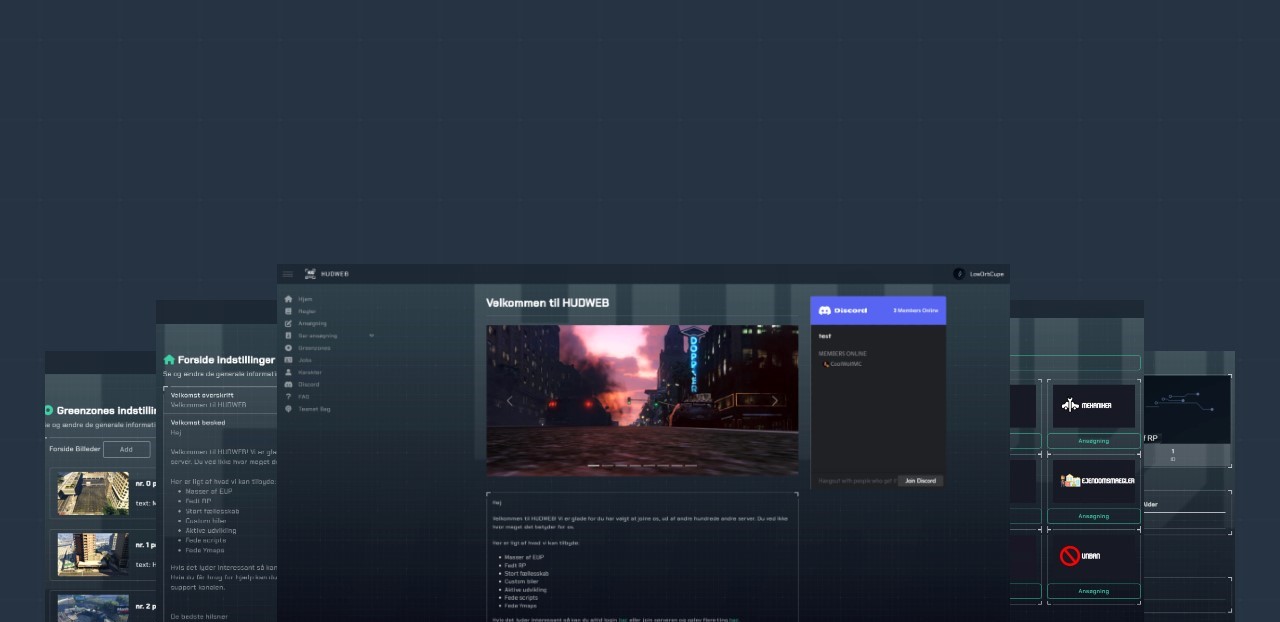The width and height of the screenshot is (1280, 622).
Task: Click the LowOrbCupe user avatar
Action: coord(959,274)
